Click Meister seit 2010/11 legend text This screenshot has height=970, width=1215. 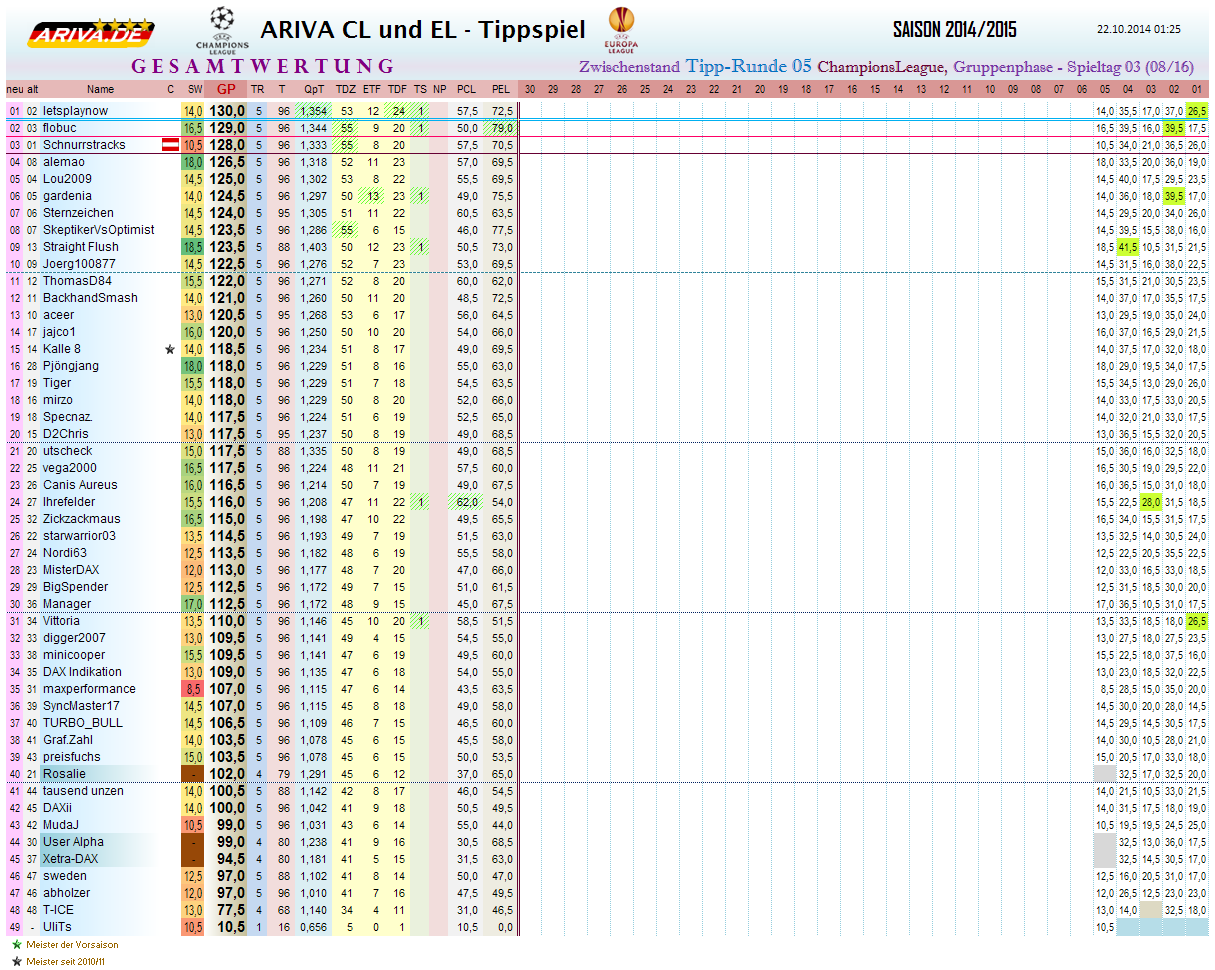point(66,961)
